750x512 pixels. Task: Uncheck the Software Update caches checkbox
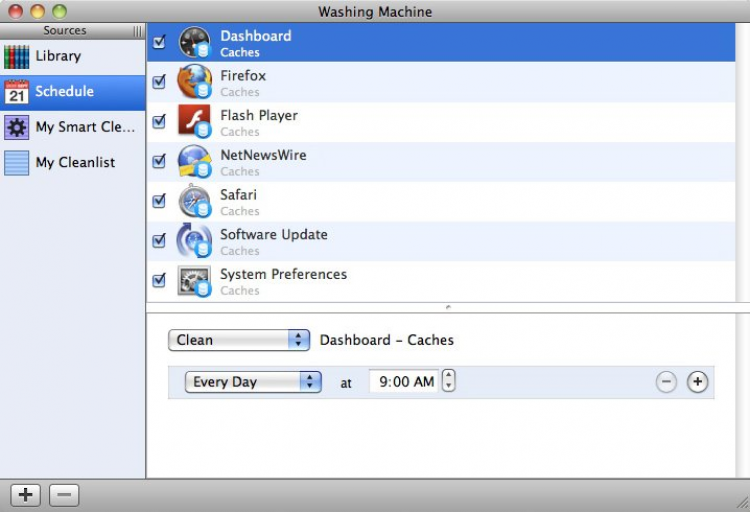click(159, 240)
